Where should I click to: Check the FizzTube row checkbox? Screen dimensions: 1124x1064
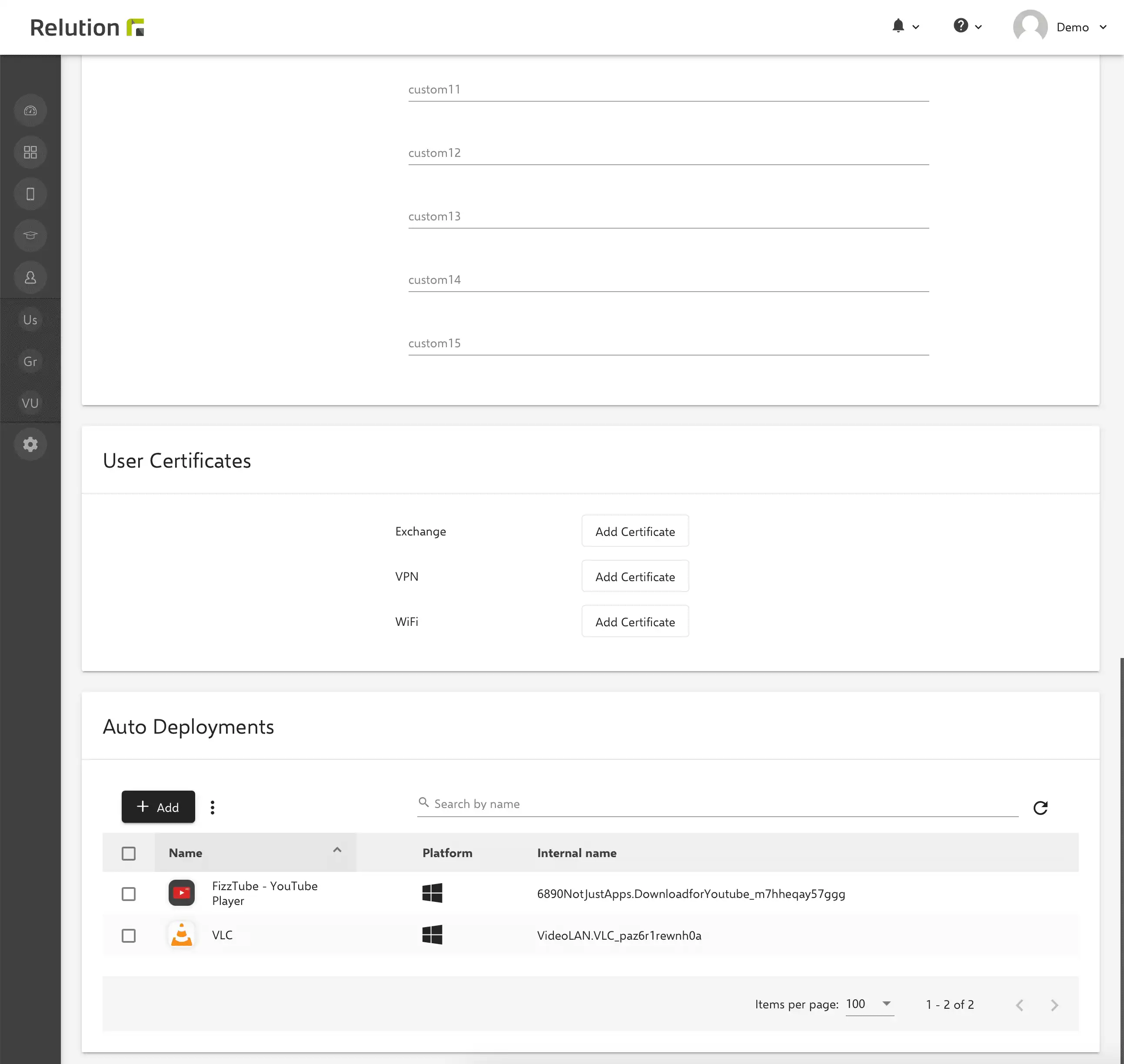(129, 894)
